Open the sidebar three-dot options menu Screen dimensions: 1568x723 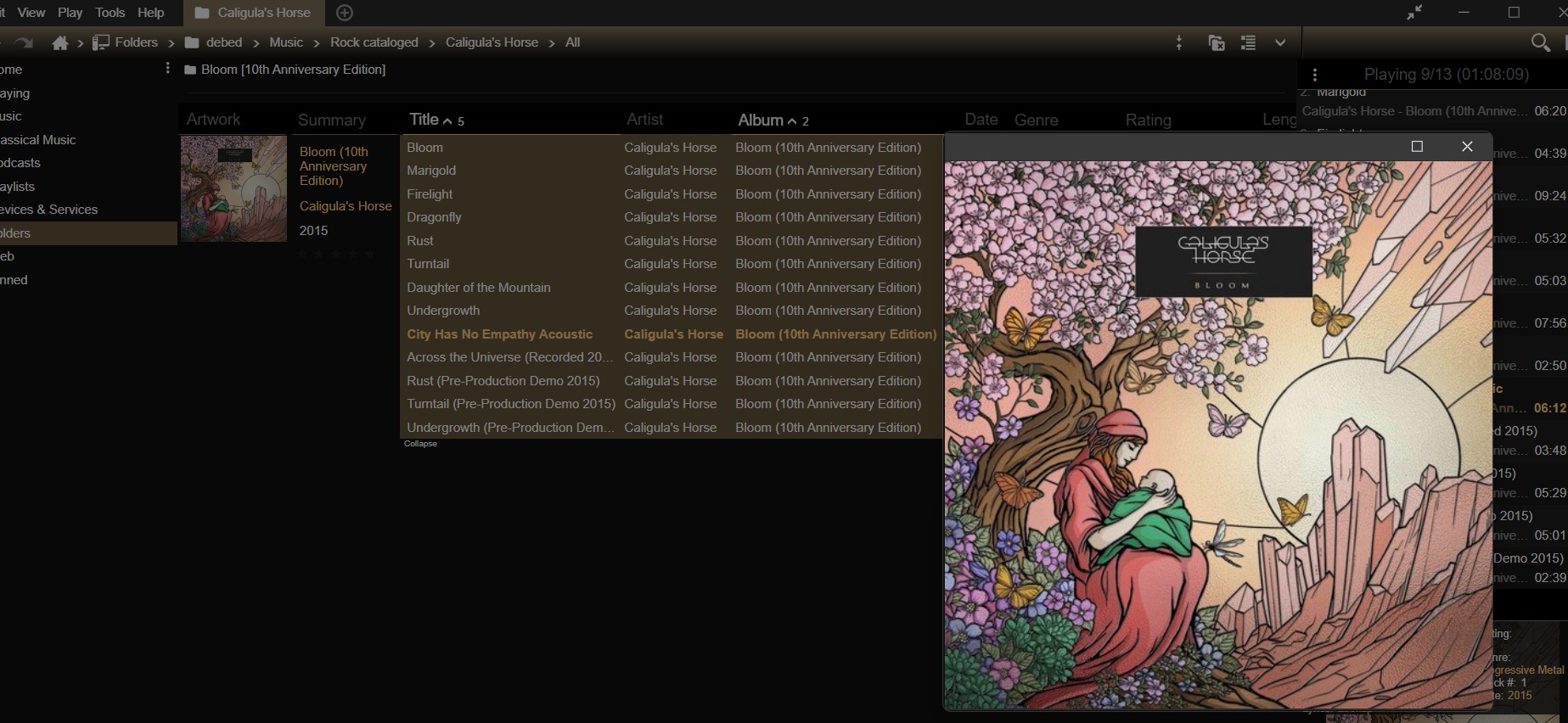pos(167,69)
